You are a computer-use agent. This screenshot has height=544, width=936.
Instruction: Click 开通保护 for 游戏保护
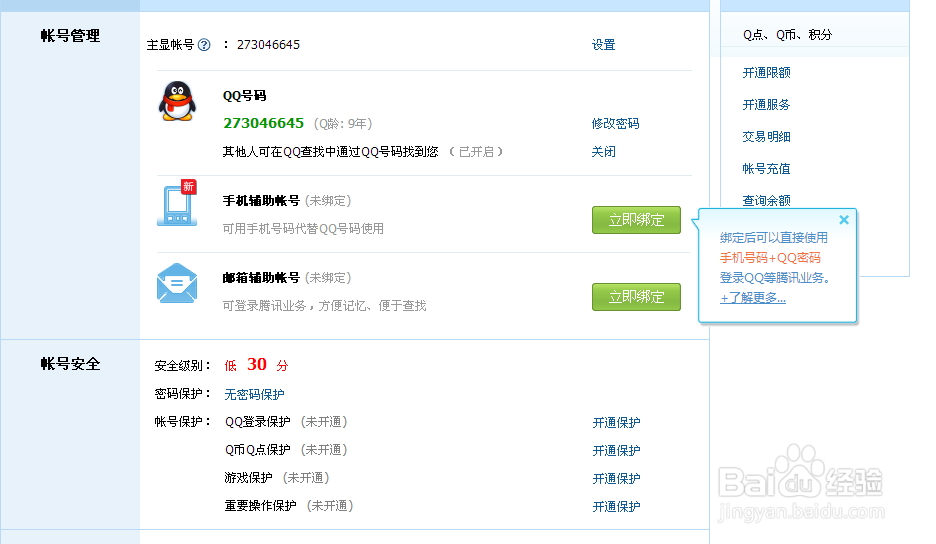[x=616, y=479]
